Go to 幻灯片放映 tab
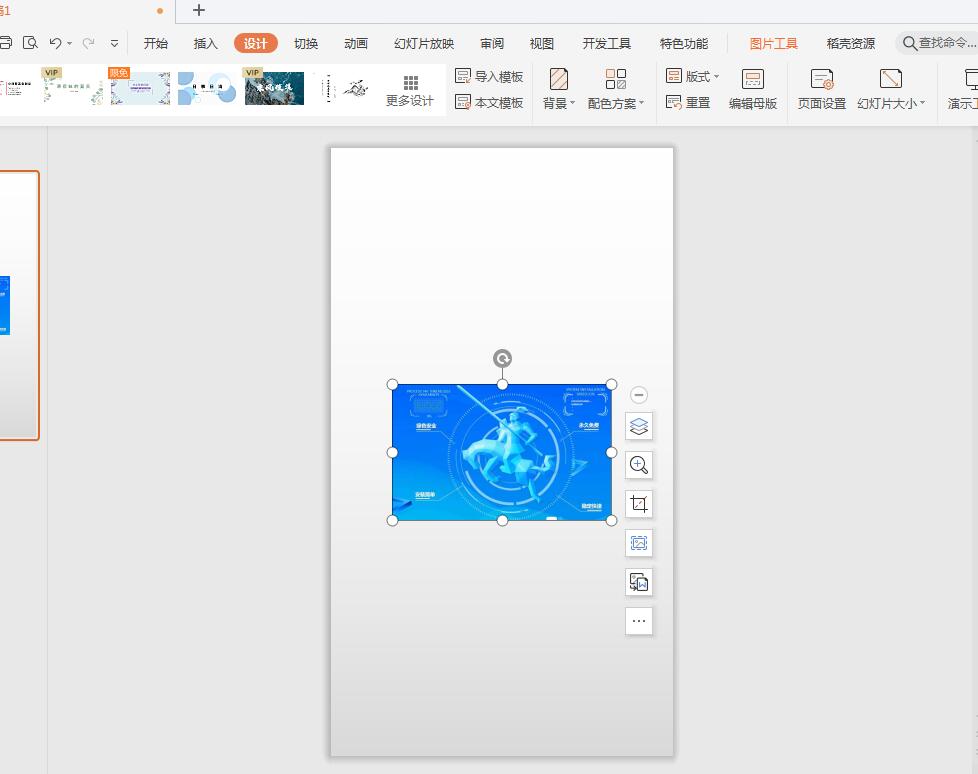The height and width of the screenshot is (774, 978). pyautogui.click(x=424, y=44)
